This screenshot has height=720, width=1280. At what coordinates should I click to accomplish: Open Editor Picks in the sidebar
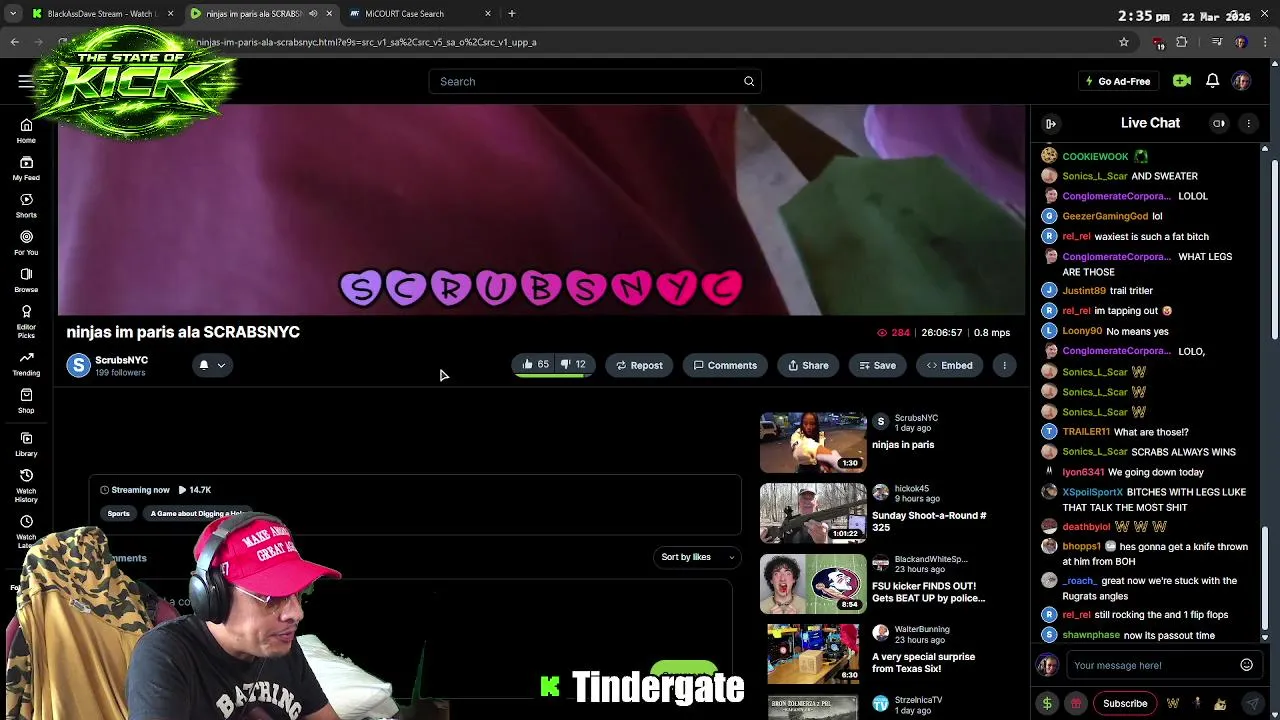[x=26, y=319]
